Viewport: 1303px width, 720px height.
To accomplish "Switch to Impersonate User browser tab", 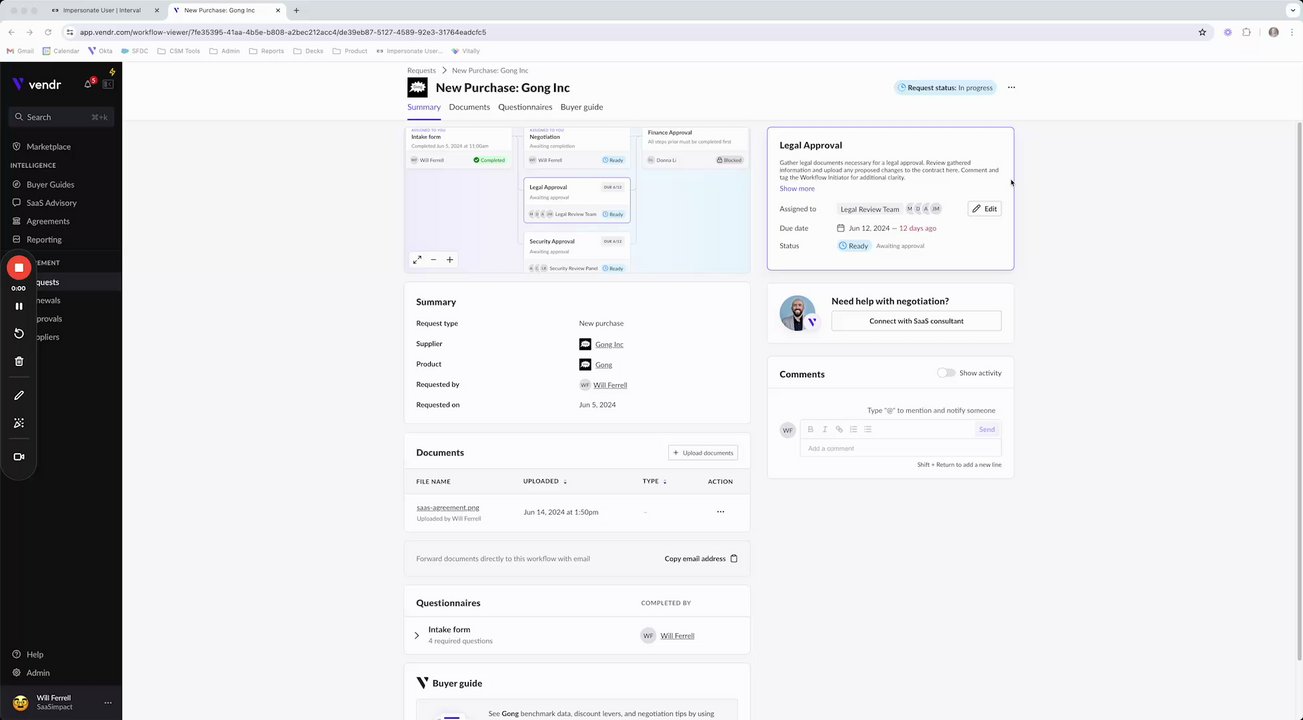I will [102, 10].
